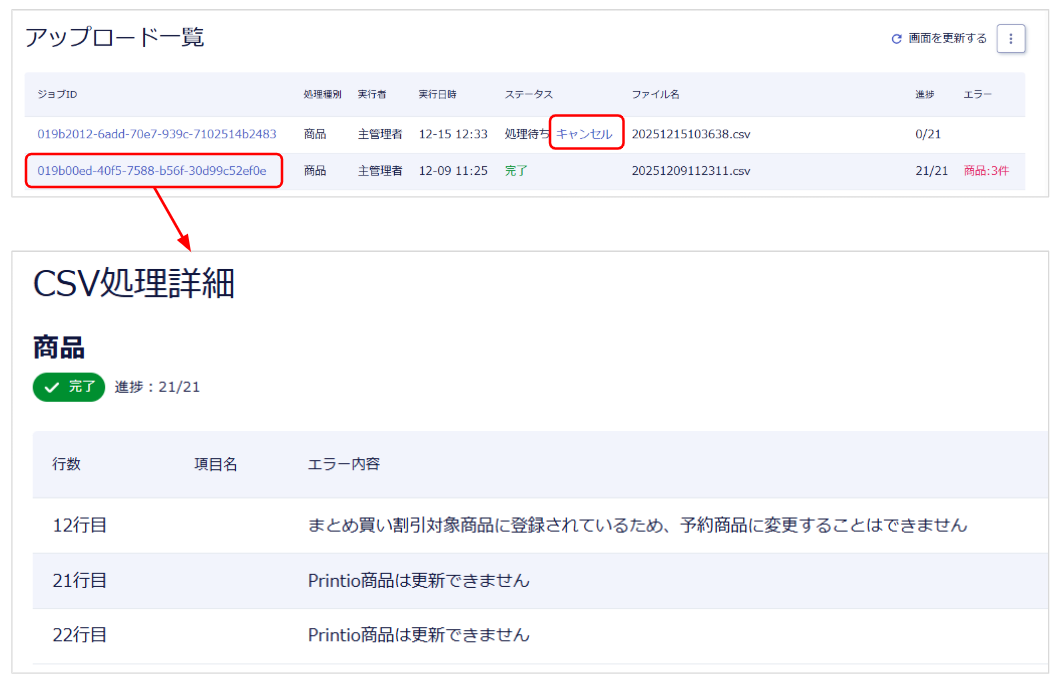The image size is (1054, 681).
Task: Click the ファイル名 column header
Action: coord(655,94)
